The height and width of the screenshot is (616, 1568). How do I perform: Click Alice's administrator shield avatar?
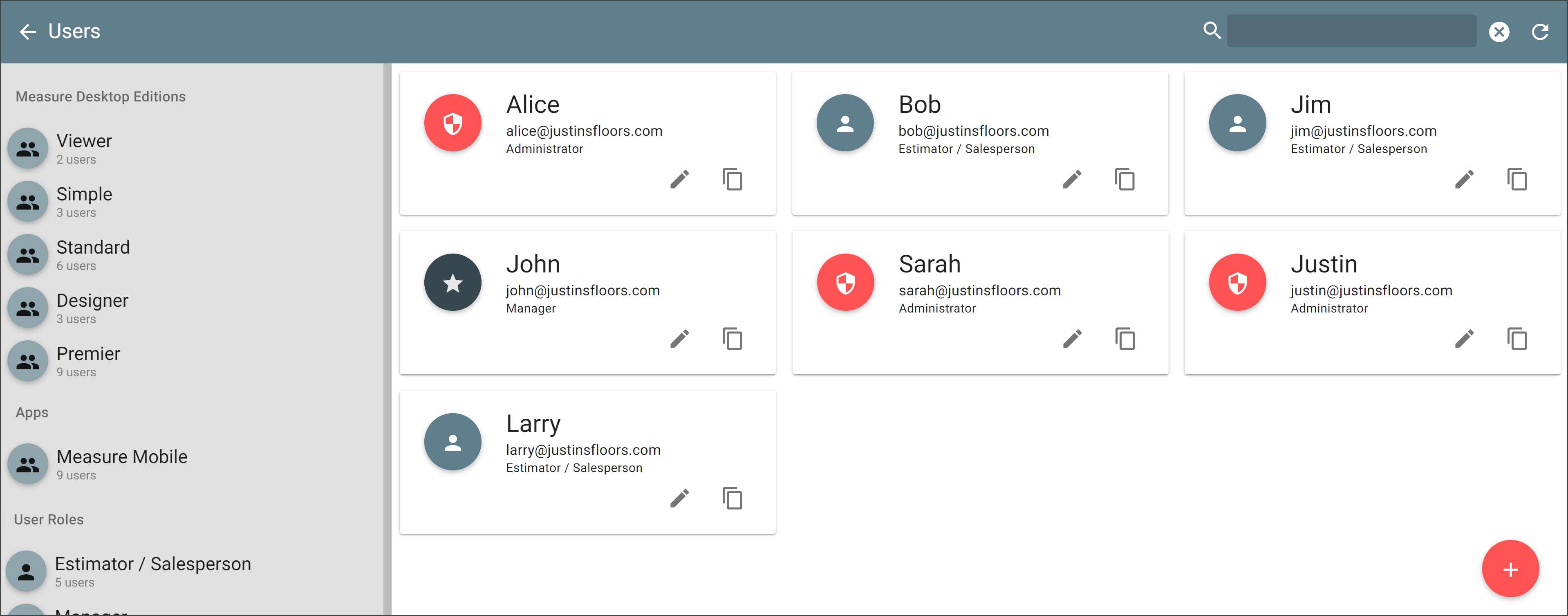click(453, 123)
